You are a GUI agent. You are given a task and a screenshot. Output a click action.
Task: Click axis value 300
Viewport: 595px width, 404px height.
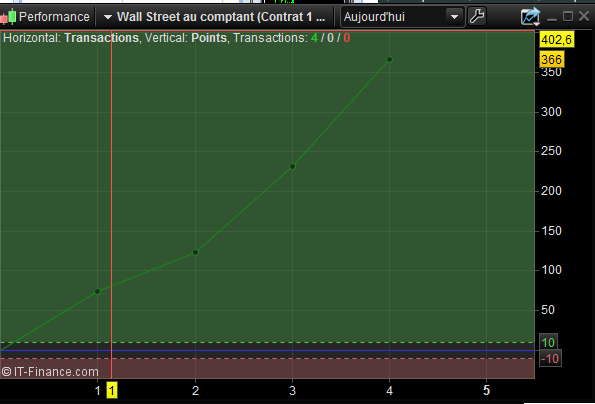[x=551, y=112]
